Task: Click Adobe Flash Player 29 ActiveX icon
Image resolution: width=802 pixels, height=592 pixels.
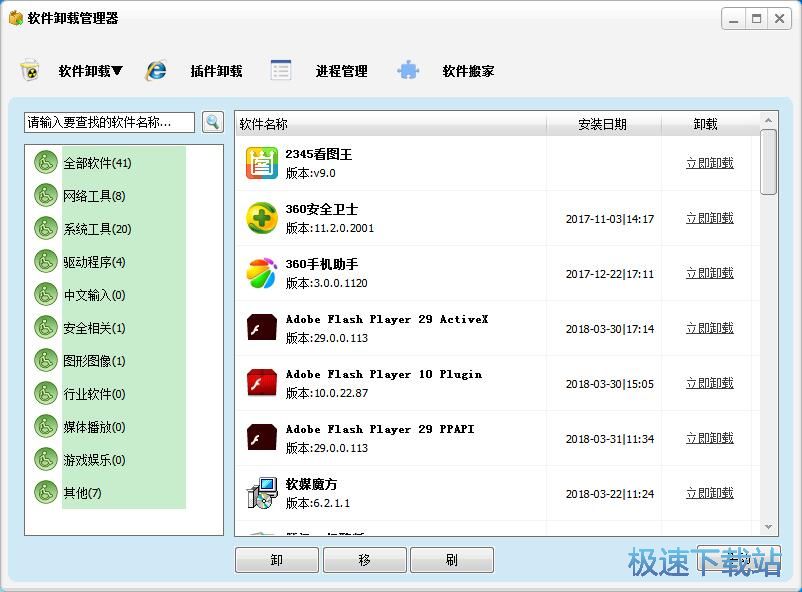Action: 262,328
